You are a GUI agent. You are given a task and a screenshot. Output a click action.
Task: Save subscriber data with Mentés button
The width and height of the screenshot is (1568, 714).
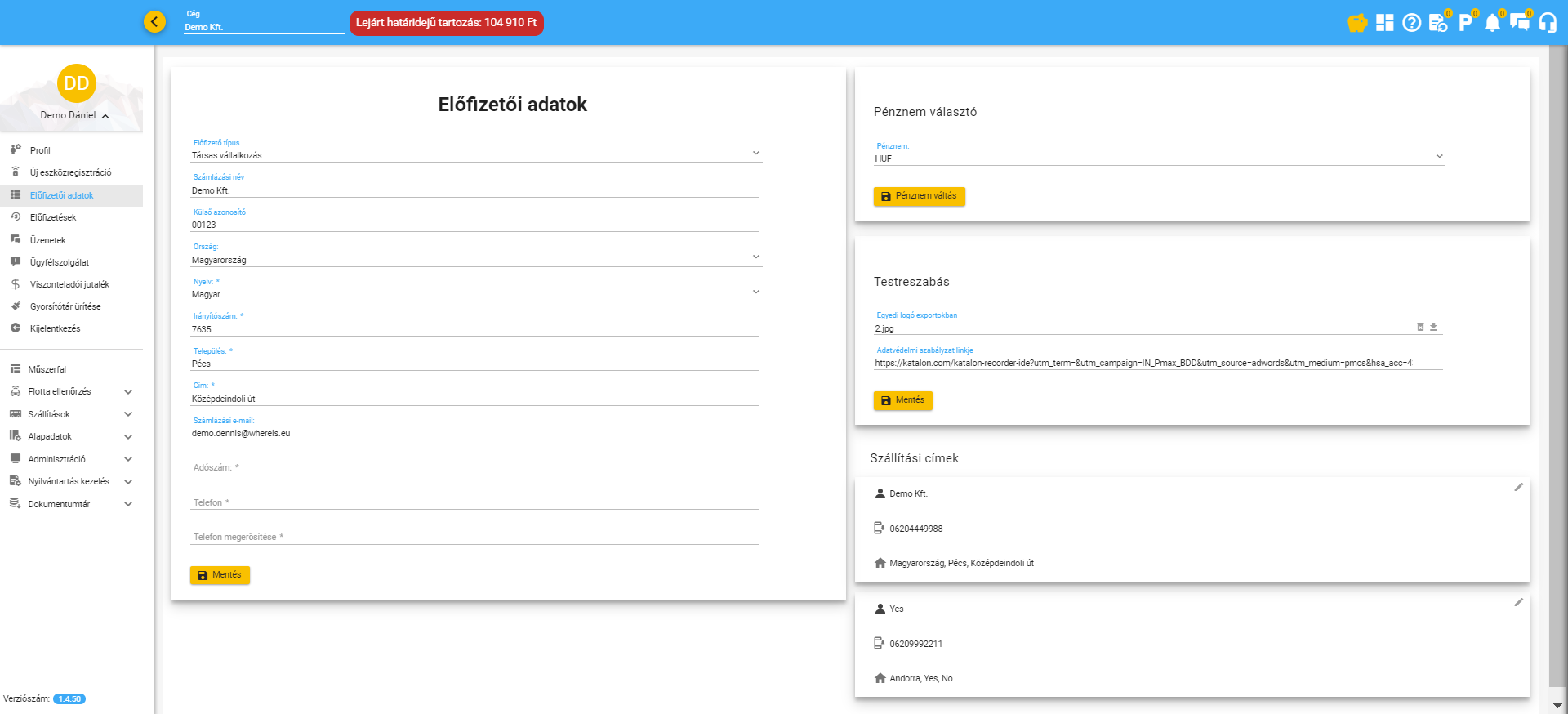(x=220, y=575)
